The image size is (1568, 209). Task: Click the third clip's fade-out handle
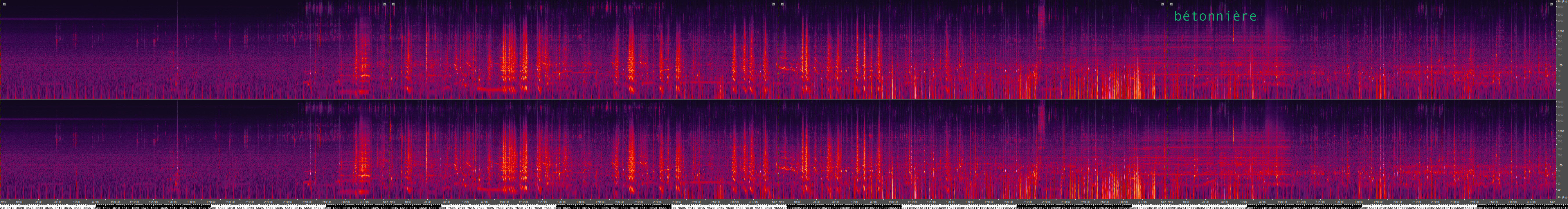(x=1162, y=4)
